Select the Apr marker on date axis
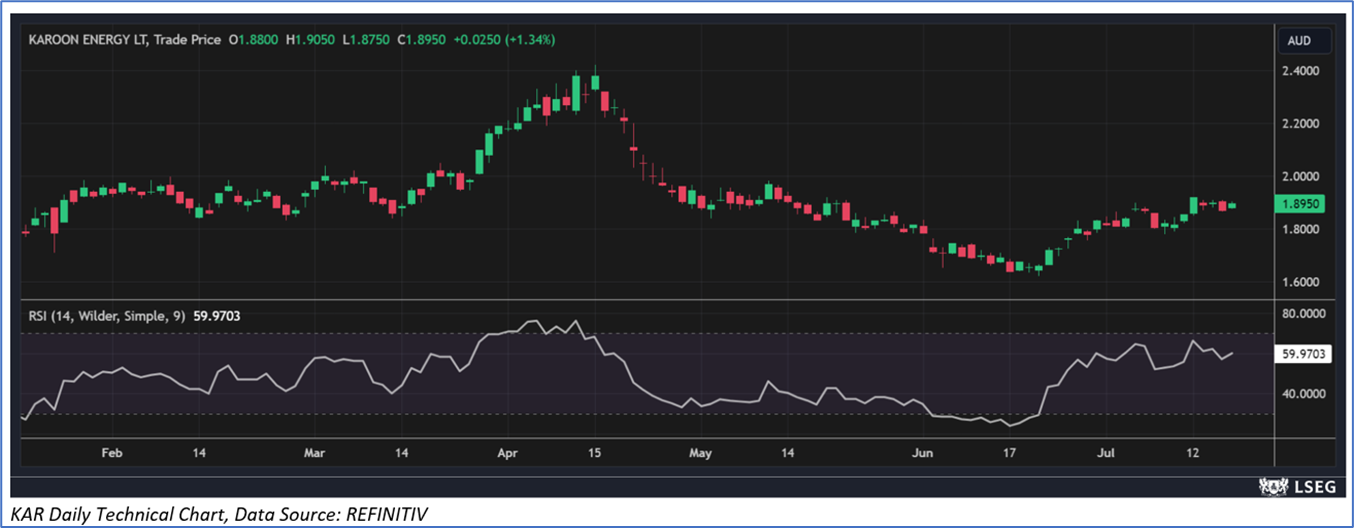 506,453
